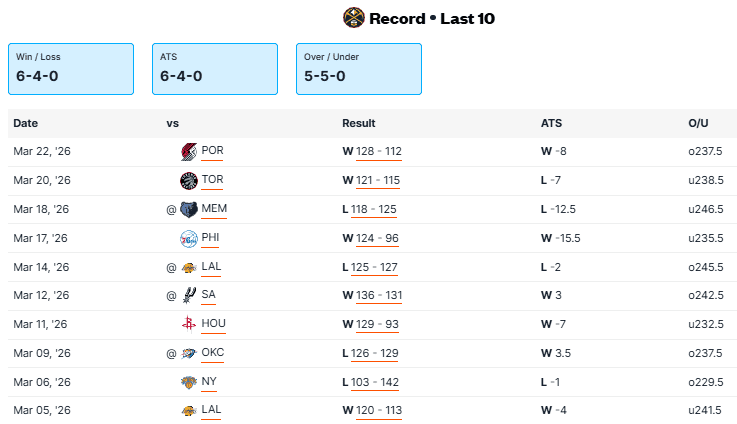The width and height of the screenshot is (737, 424).
Task: Click the Oklahoma City Thunder logo
Action: click(x=189, y=354)
